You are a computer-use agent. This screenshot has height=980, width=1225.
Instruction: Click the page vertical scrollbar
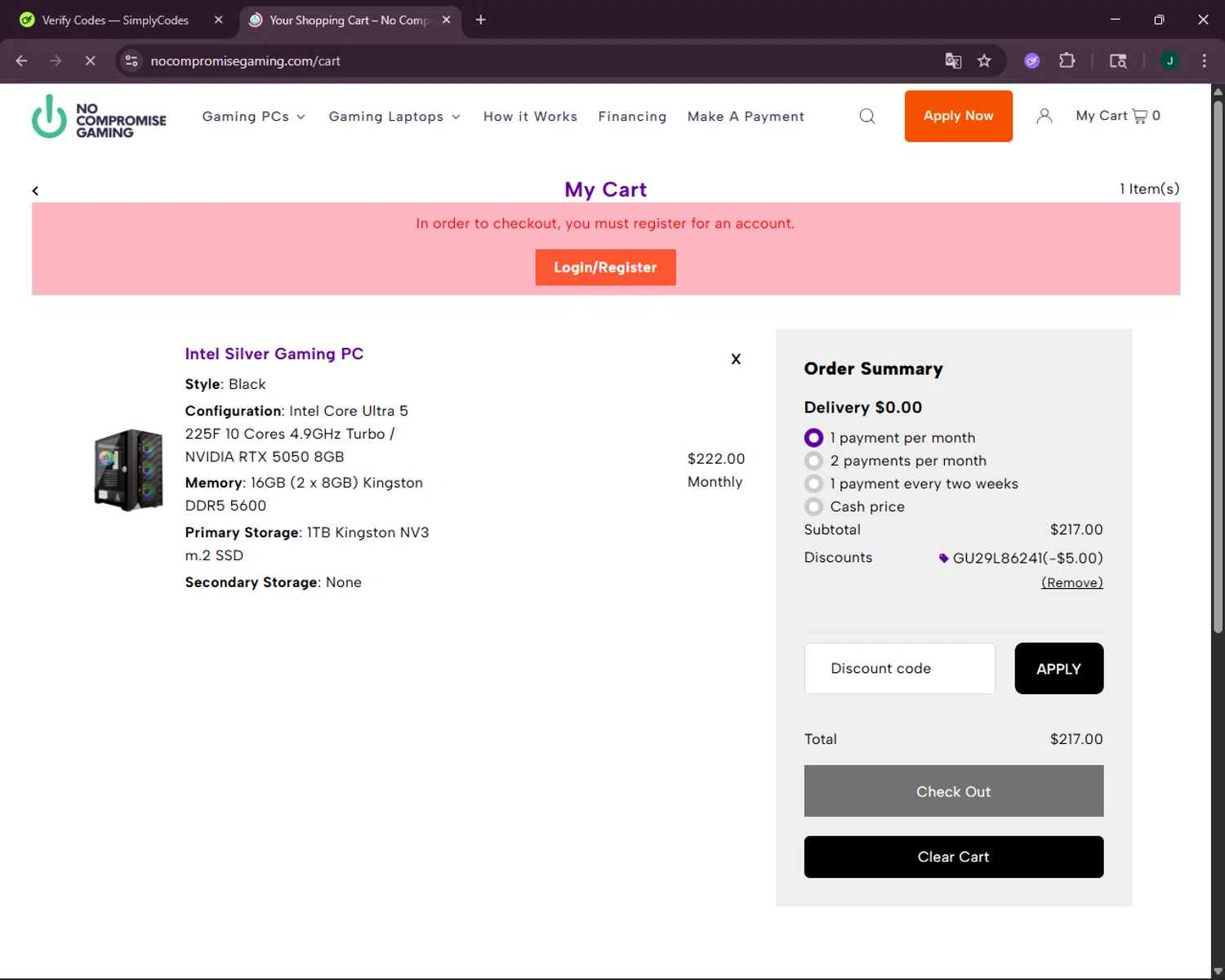pos(1218,367)
